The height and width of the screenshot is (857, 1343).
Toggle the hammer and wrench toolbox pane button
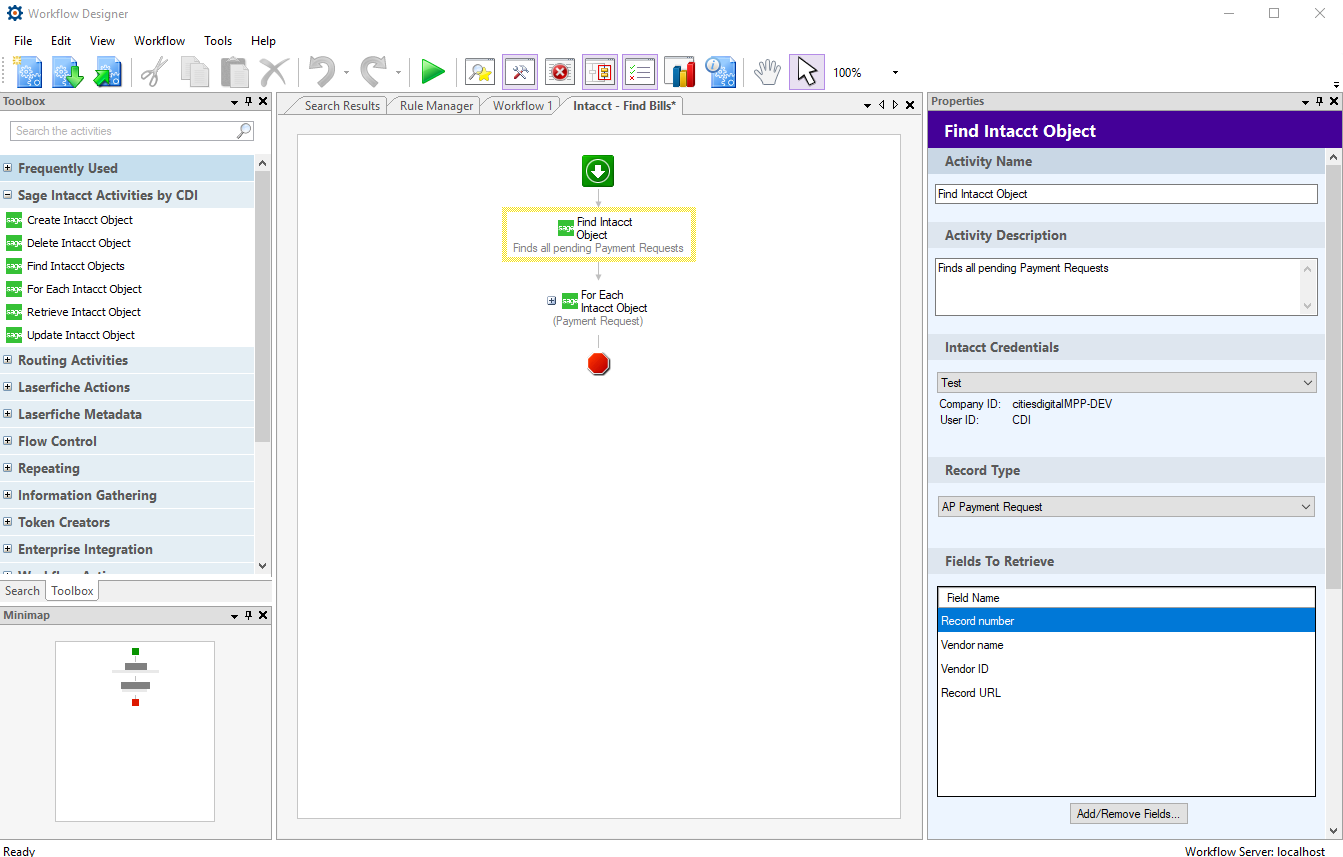520,72
